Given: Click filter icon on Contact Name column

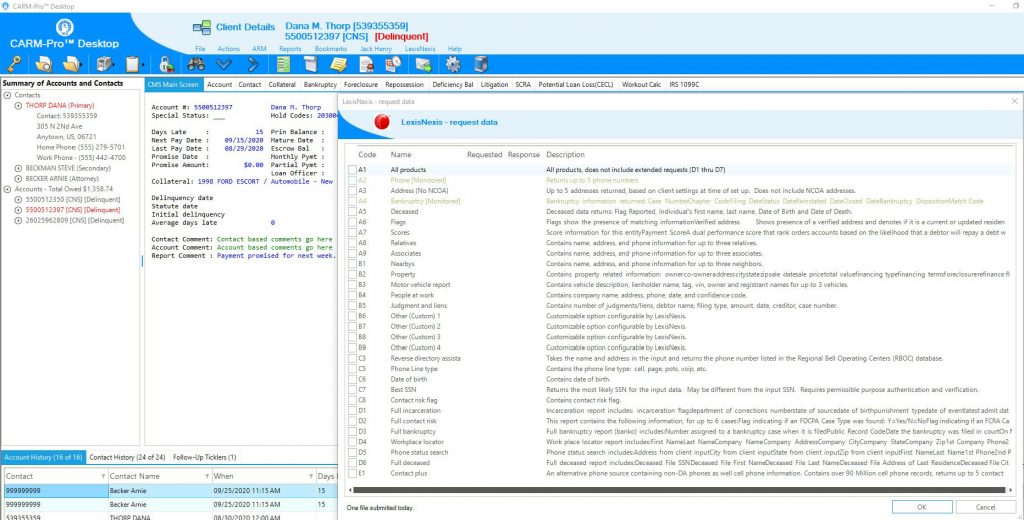Looking at the screenshot, I should click(207, 476).
